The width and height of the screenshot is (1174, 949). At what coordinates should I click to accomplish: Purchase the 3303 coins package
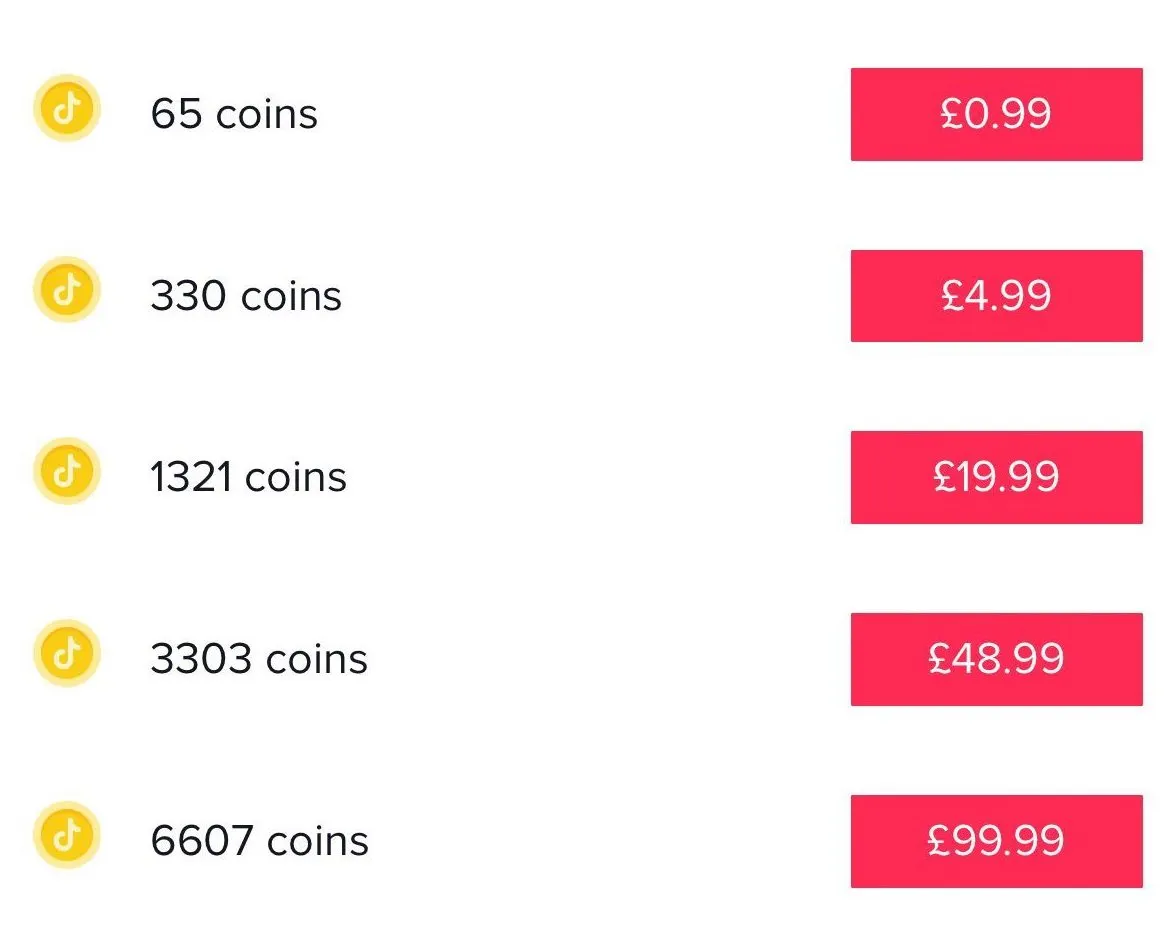(996, 659)
